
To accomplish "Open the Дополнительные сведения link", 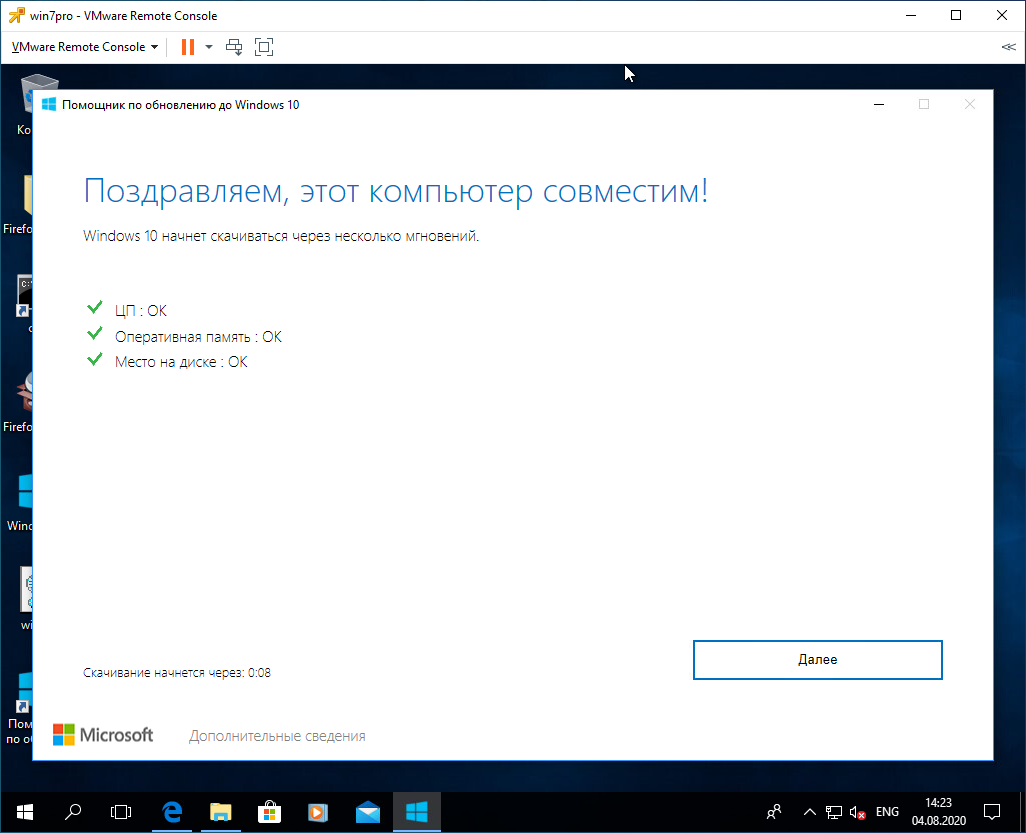I will coord(277,736).
